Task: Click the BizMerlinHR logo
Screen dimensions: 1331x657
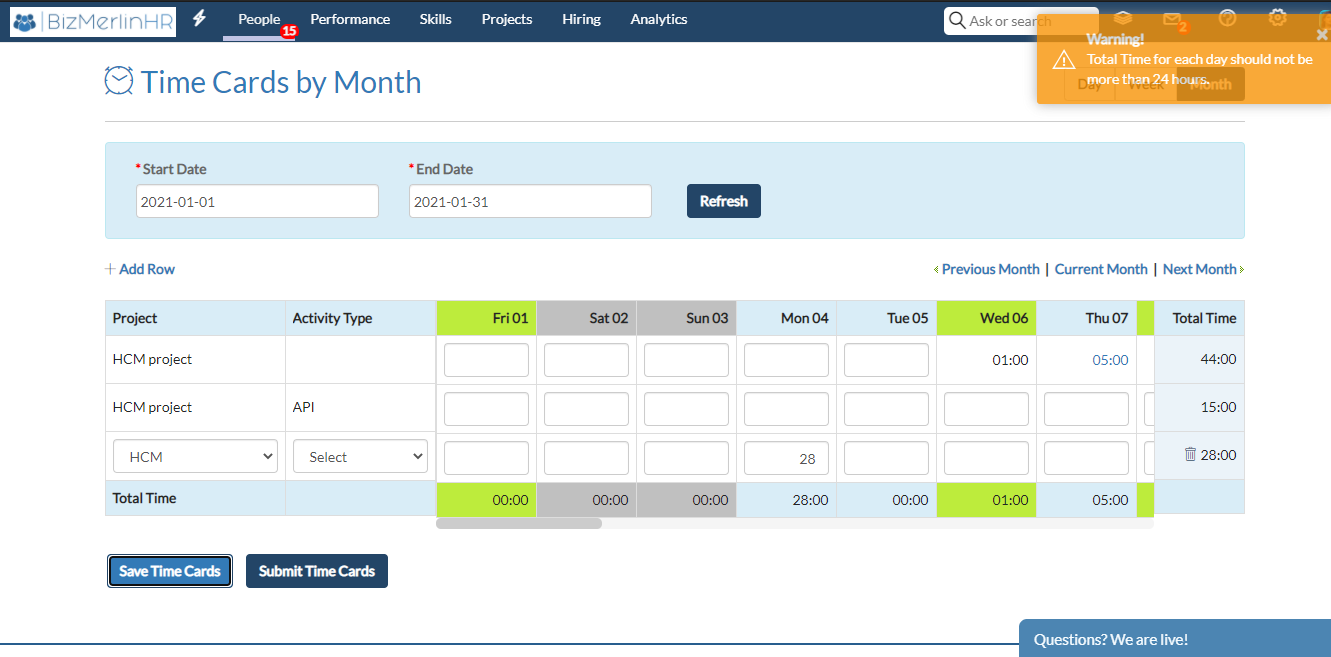Action: [92, 21]
